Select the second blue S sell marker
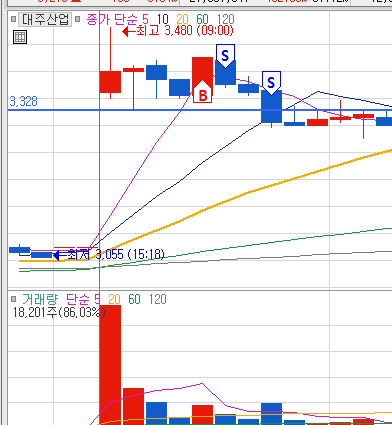Image resolution: width=392 pixels, height=425 pixels. pos(271,83)
